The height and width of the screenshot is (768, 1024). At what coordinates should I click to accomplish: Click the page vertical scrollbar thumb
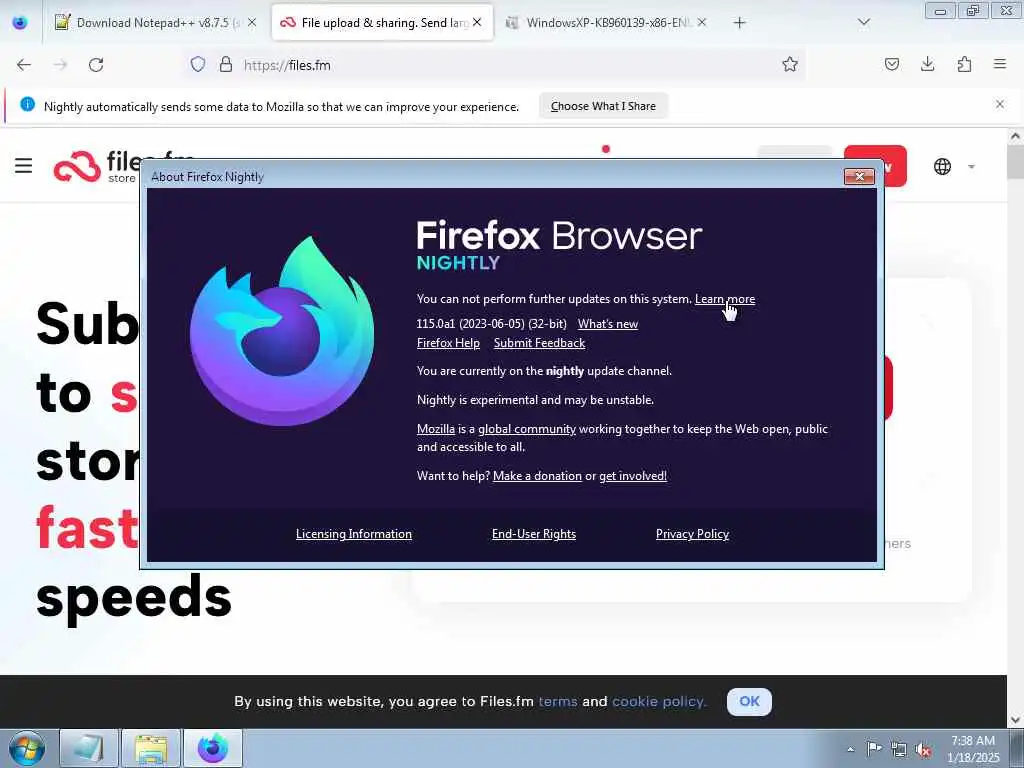click(1015, 162)
